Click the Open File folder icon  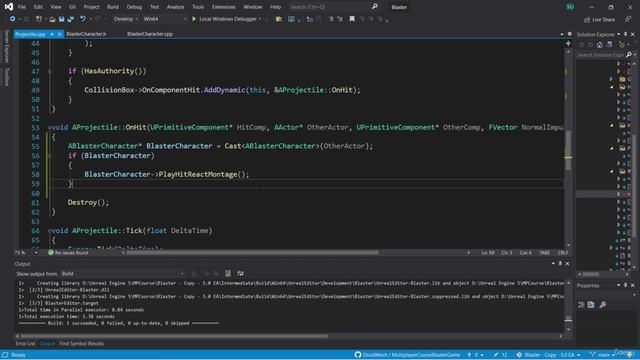pos(52,19)
